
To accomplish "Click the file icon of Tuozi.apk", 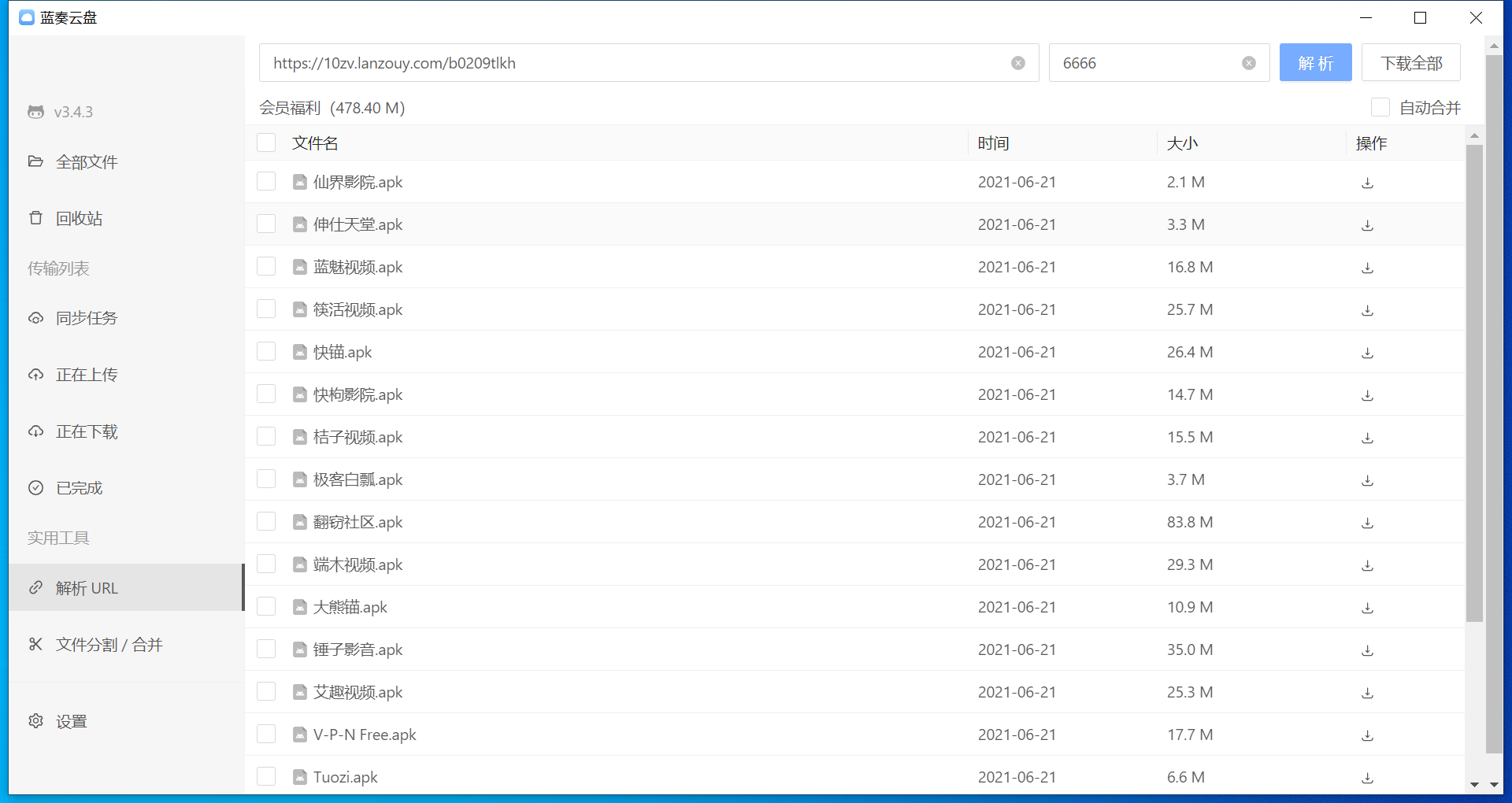I will click(x=300, y=777).
